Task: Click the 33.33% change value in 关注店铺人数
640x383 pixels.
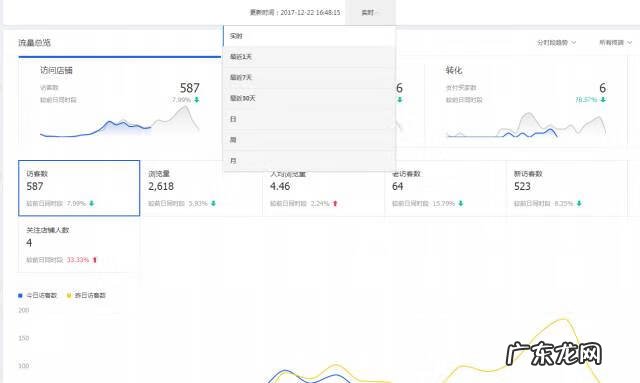Action: click(x=78, y=260)
